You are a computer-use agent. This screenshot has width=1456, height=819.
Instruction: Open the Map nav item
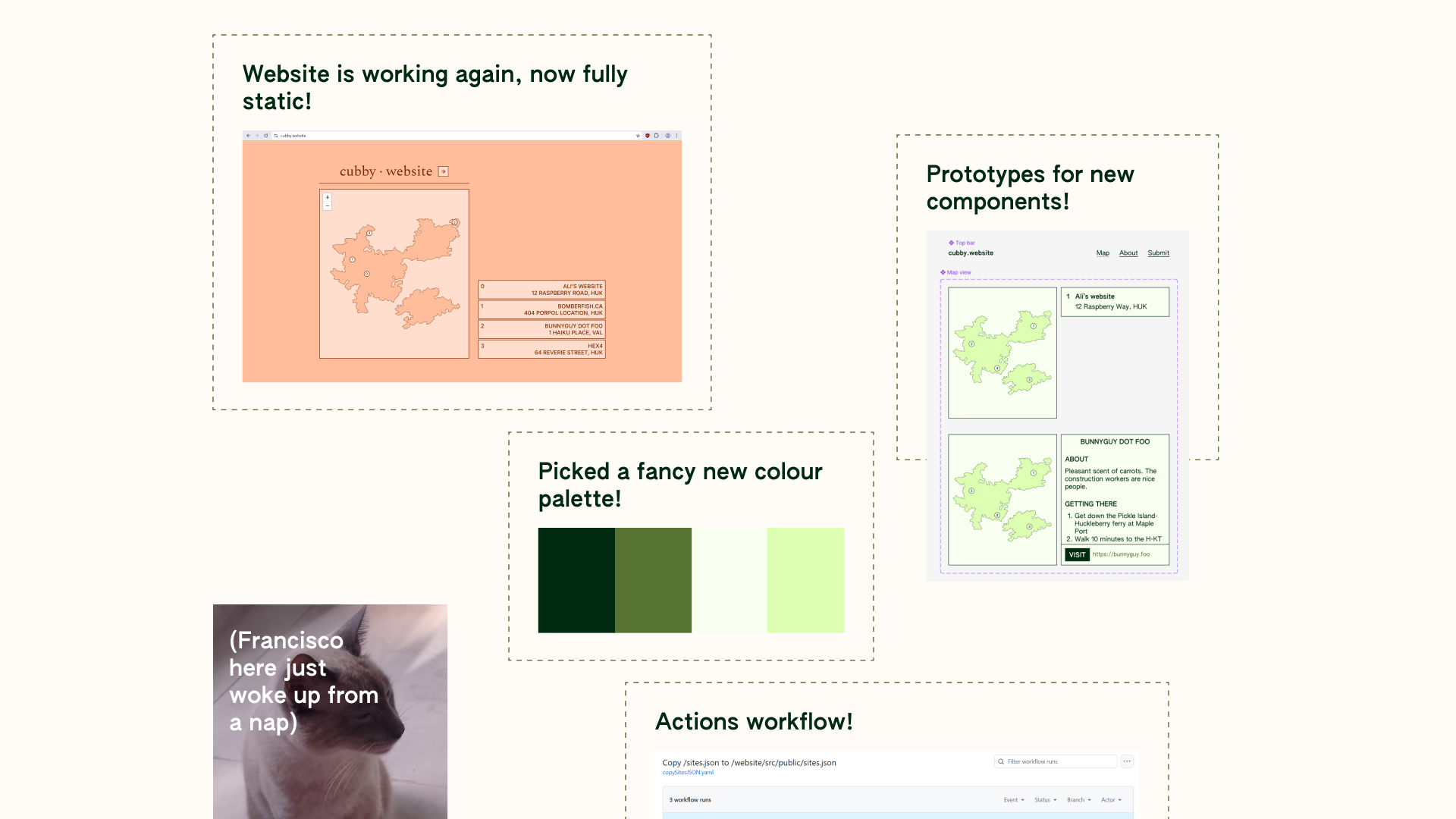(x=1103, y=253)
